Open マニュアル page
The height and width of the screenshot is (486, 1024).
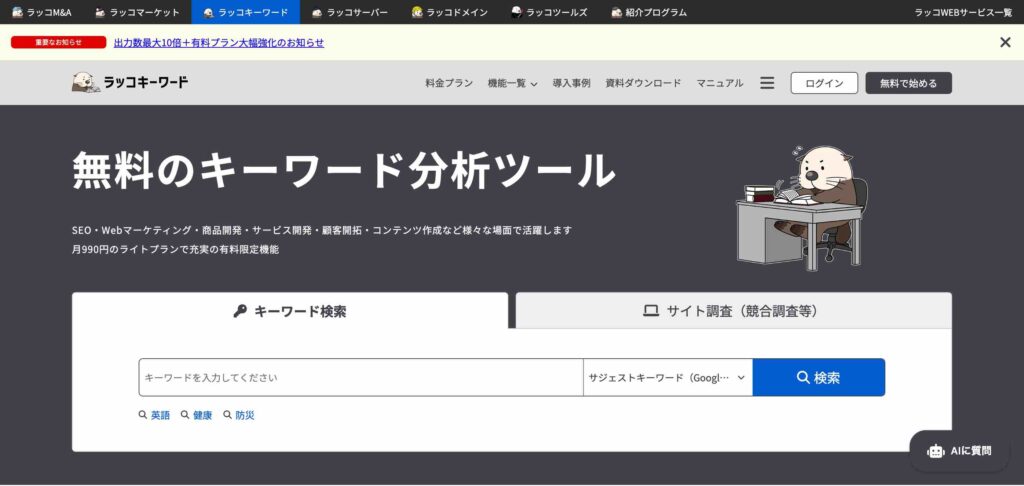[720, 83]
